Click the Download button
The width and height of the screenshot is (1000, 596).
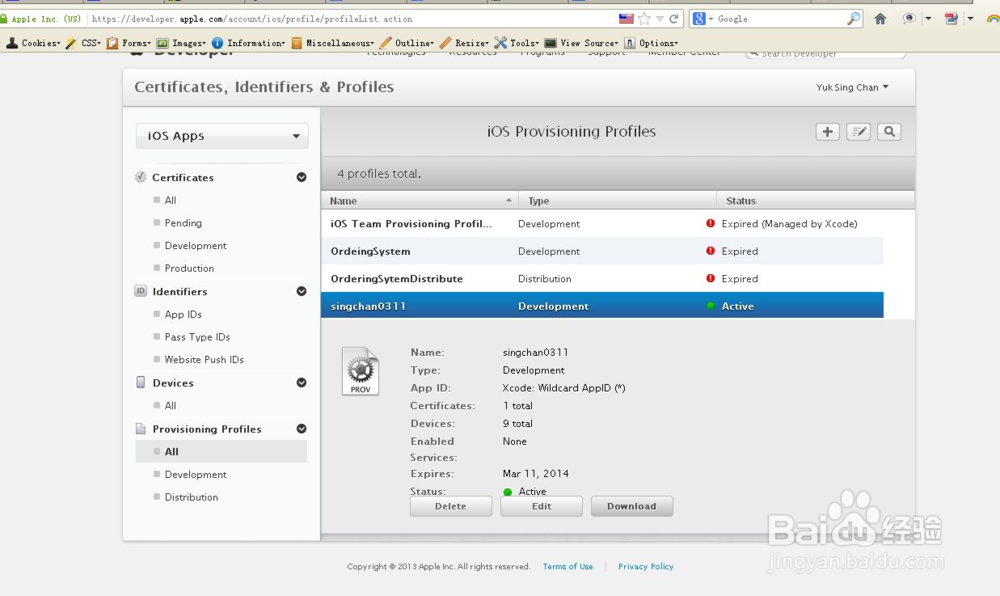631,506
